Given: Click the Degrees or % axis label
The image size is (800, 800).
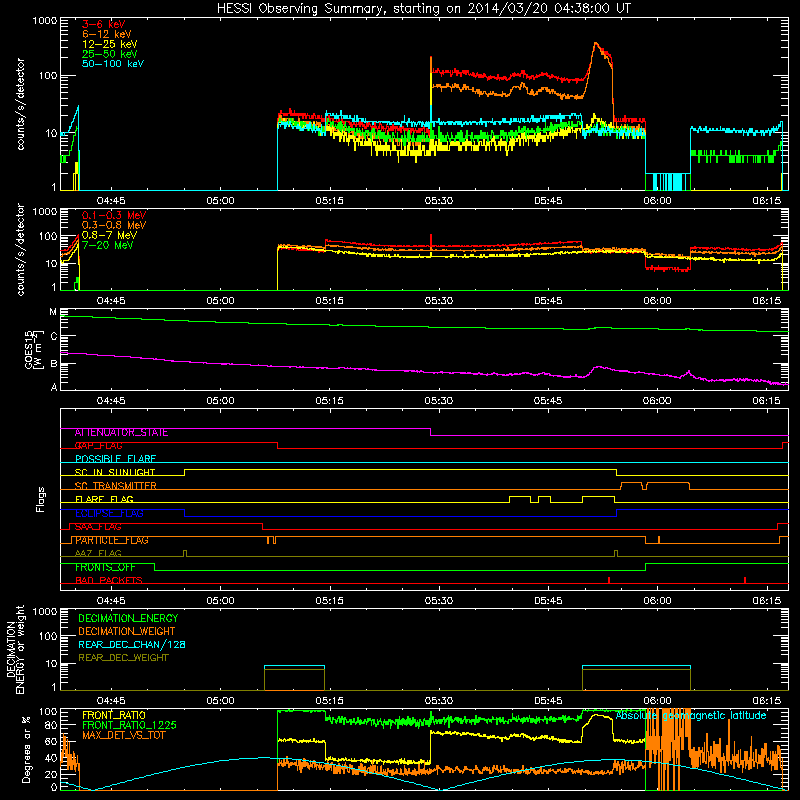Looking at the screenshot, I should [x=26, y=749].
